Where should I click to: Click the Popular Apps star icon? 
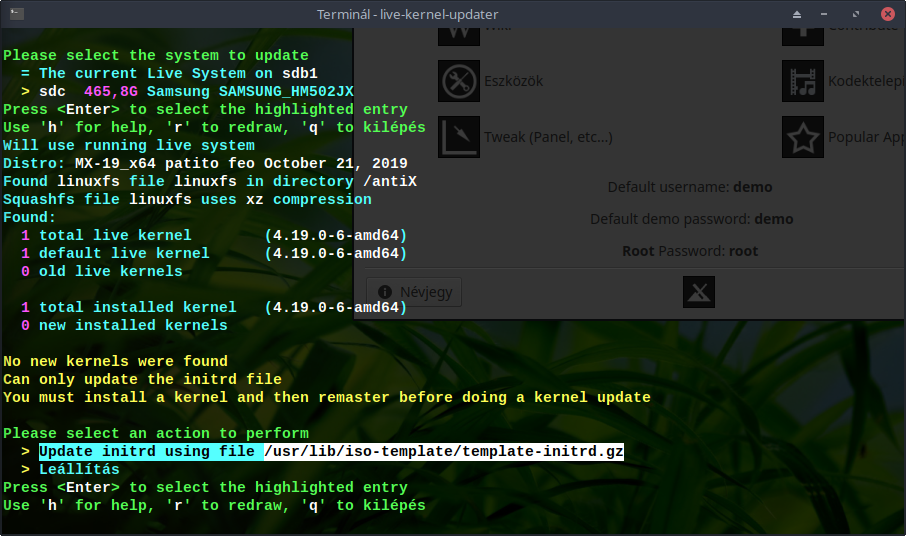[803, 137]
